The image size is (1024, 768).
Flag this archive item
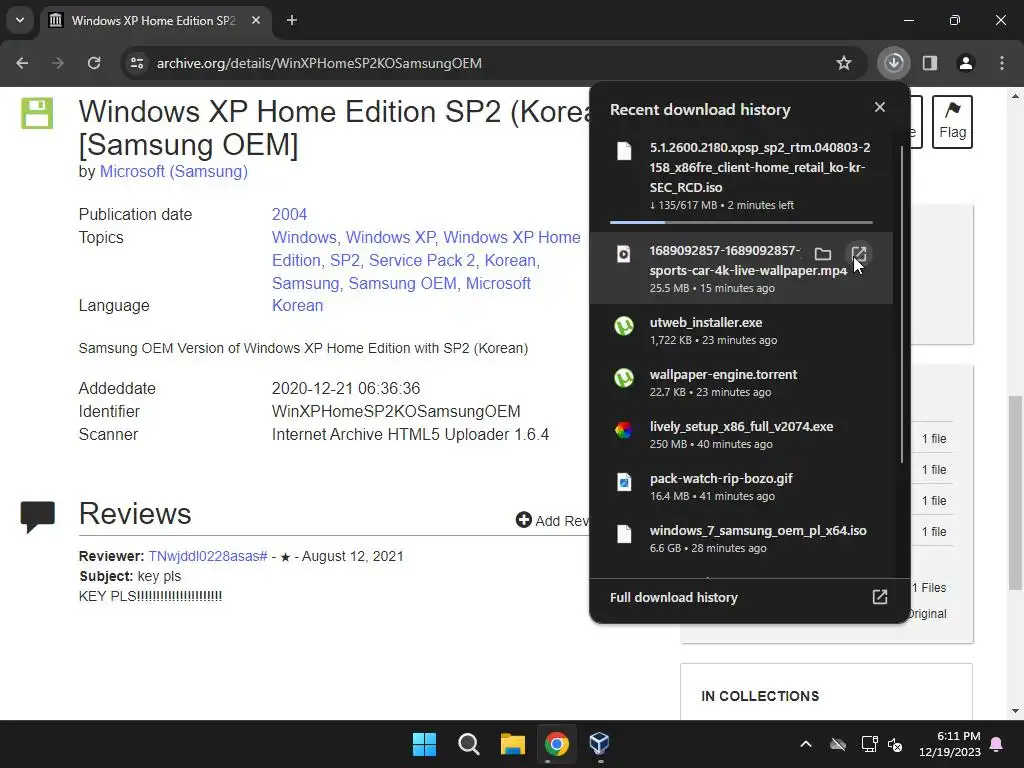pos(952,122)
